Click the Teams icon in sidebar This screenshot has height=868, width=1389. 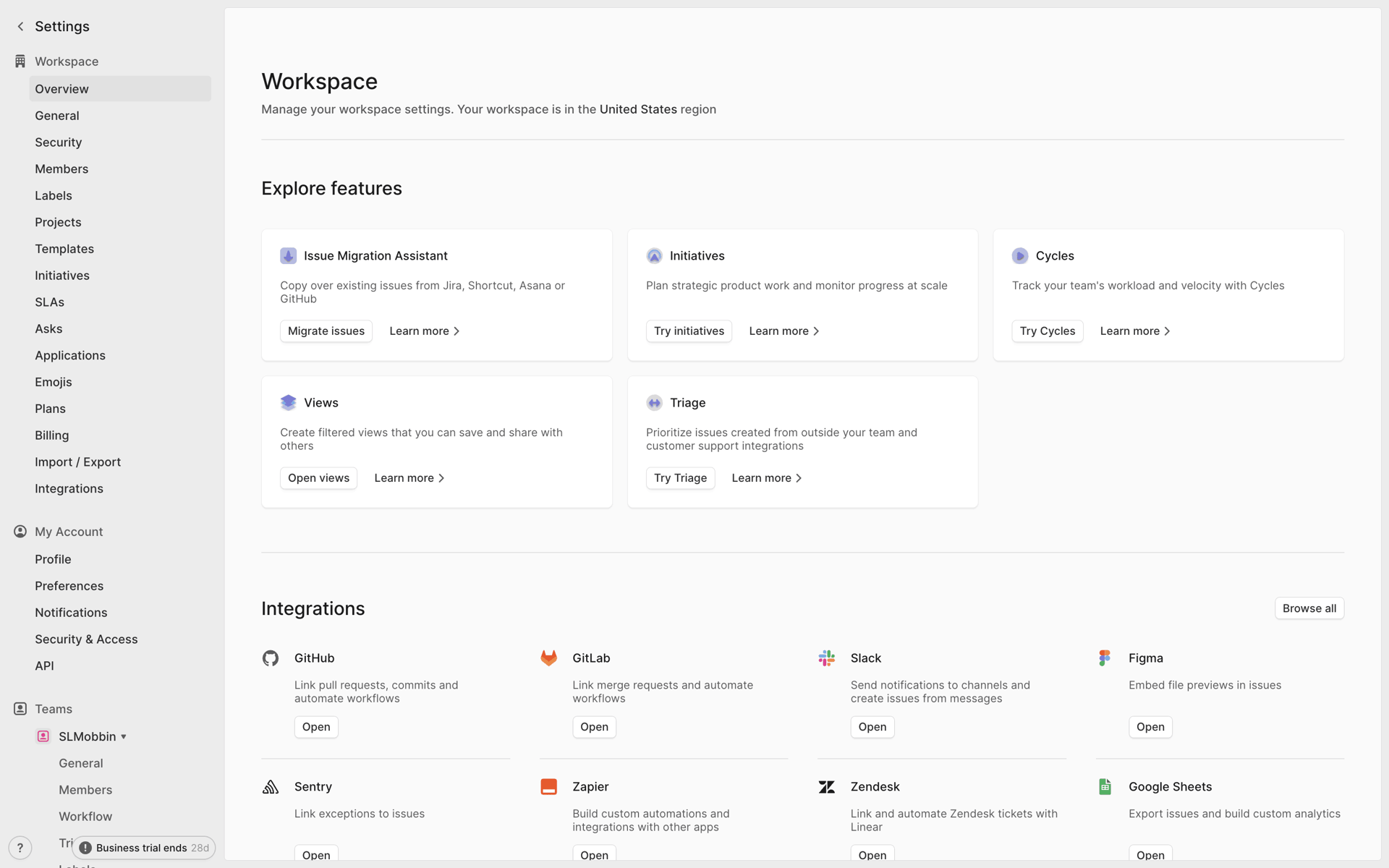(20, 709)
